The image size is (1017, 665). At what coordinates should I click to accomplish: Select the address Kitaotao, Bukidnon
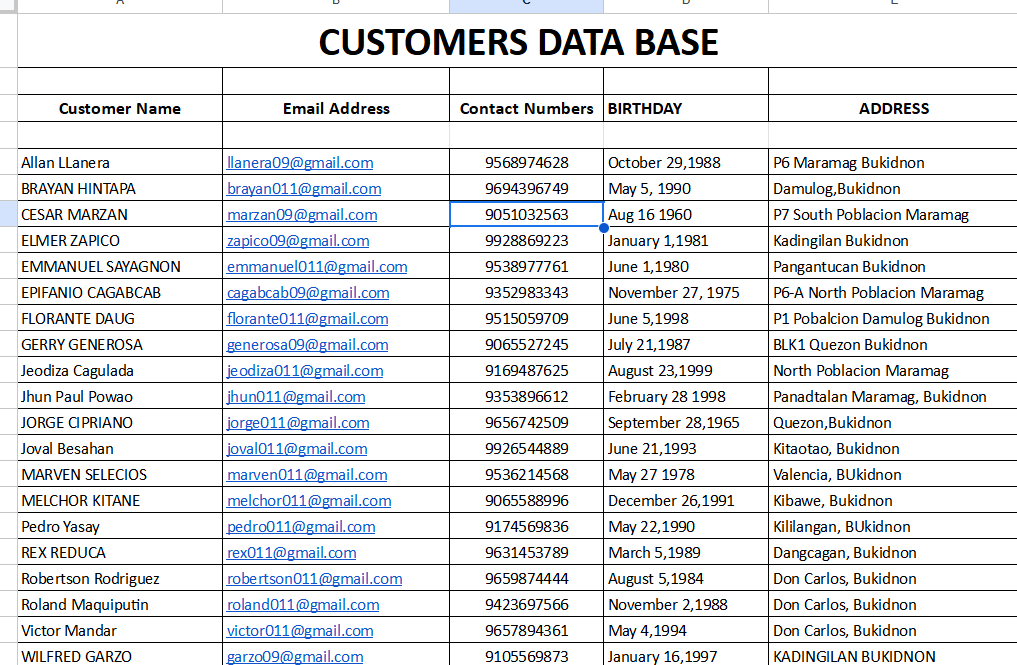point(893,448)
